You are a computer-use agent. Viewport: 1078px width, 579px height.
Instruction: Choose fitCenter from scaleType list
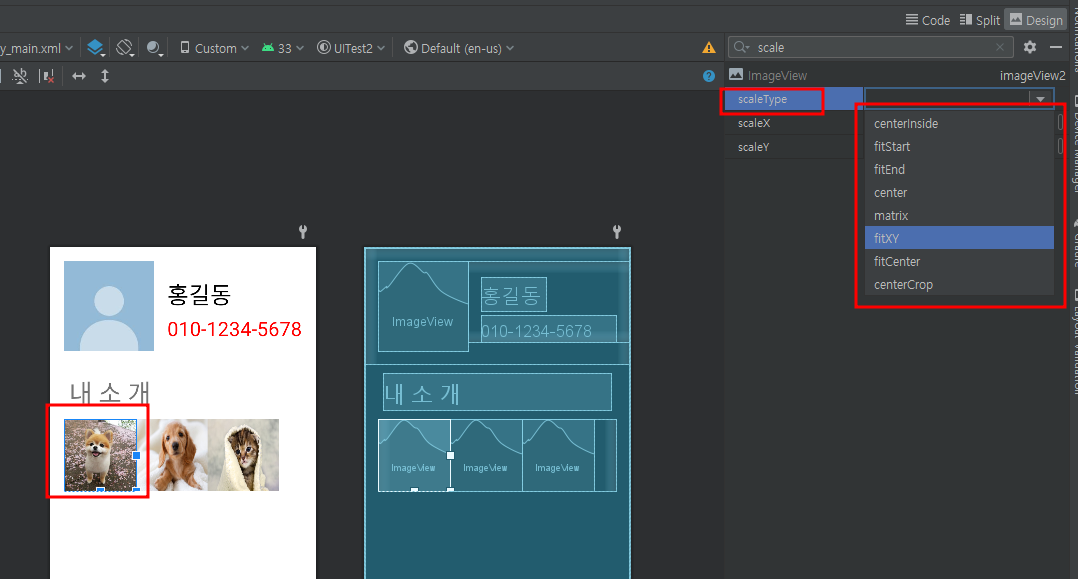click(959, 261)
